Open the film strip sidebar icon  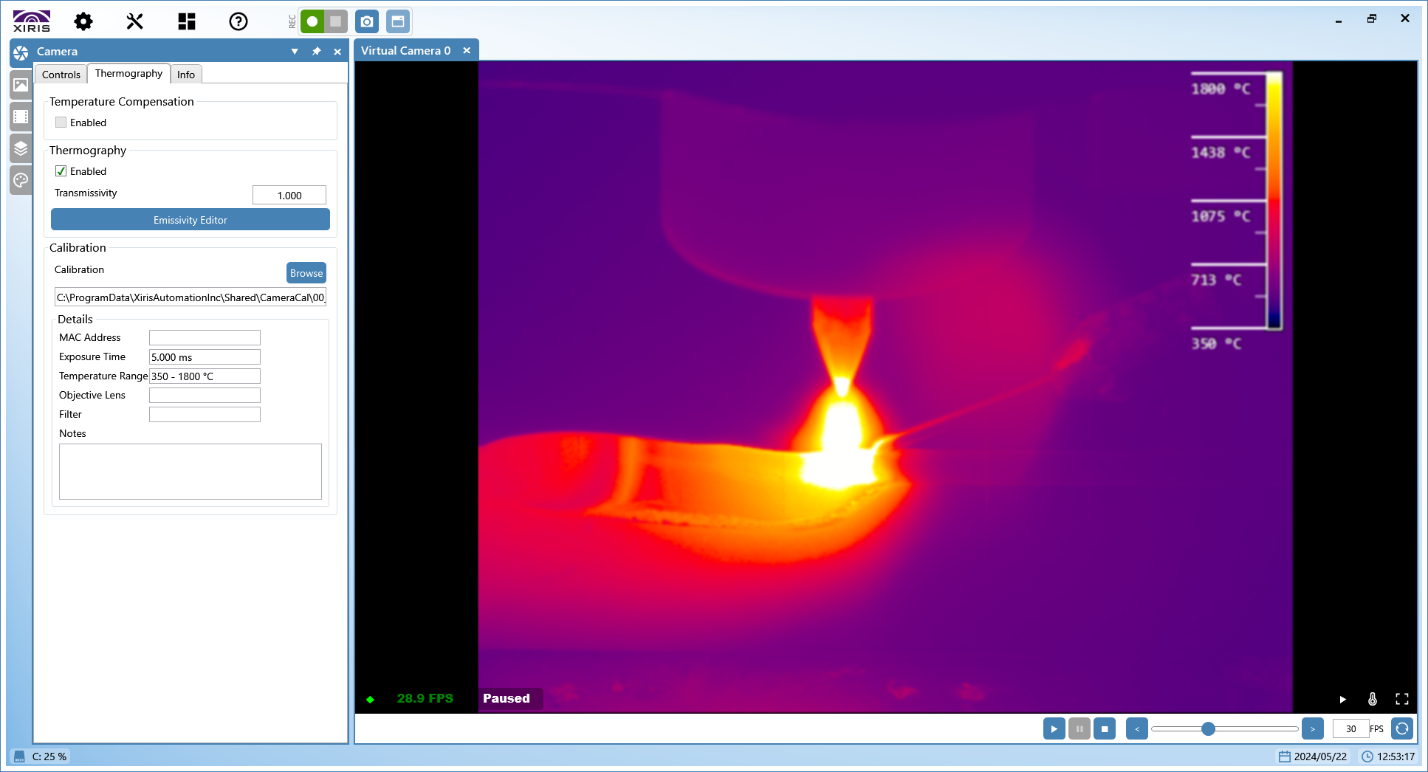[20, 117]
